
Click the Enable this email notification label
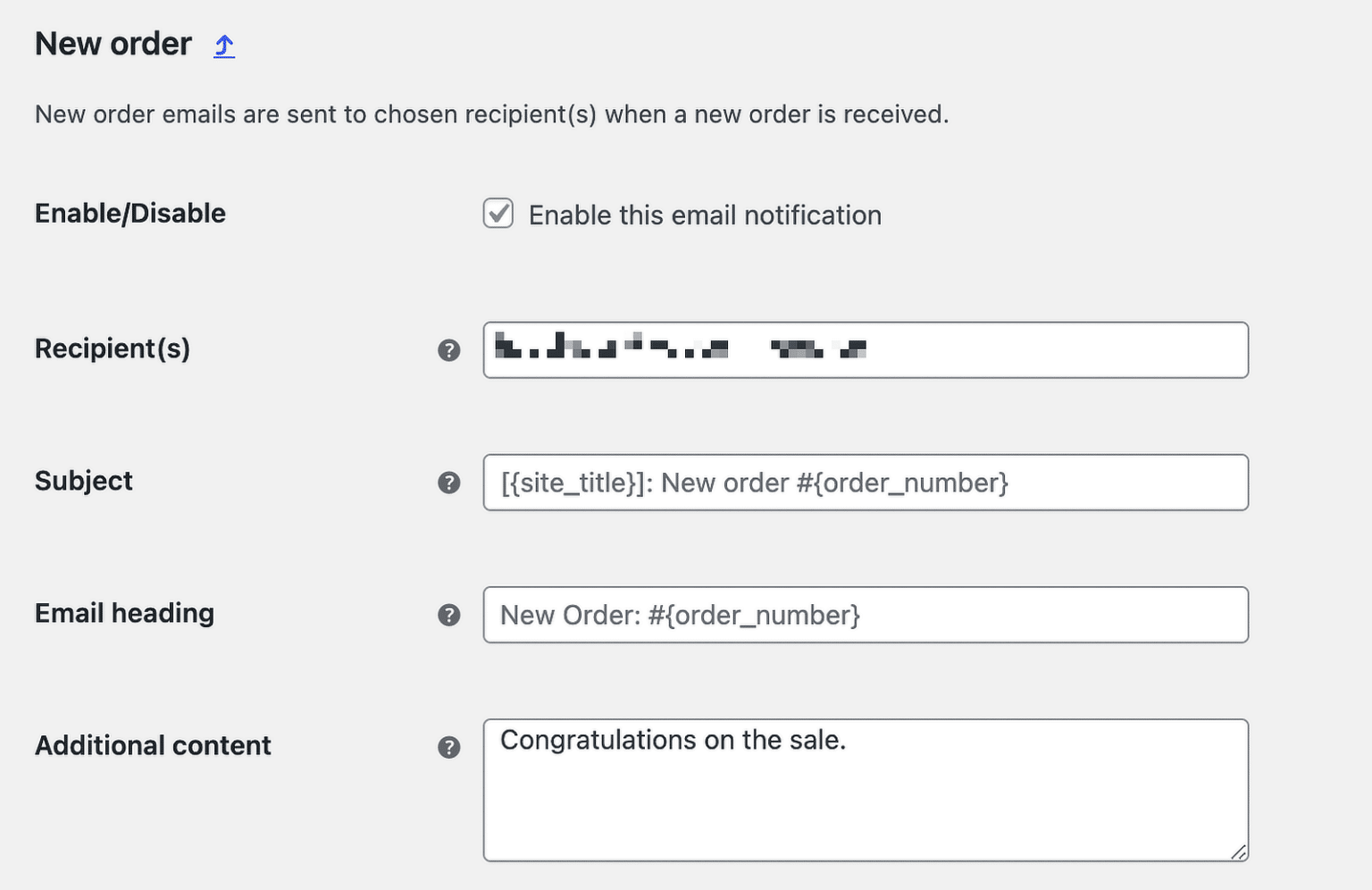(x=705, y=214)
